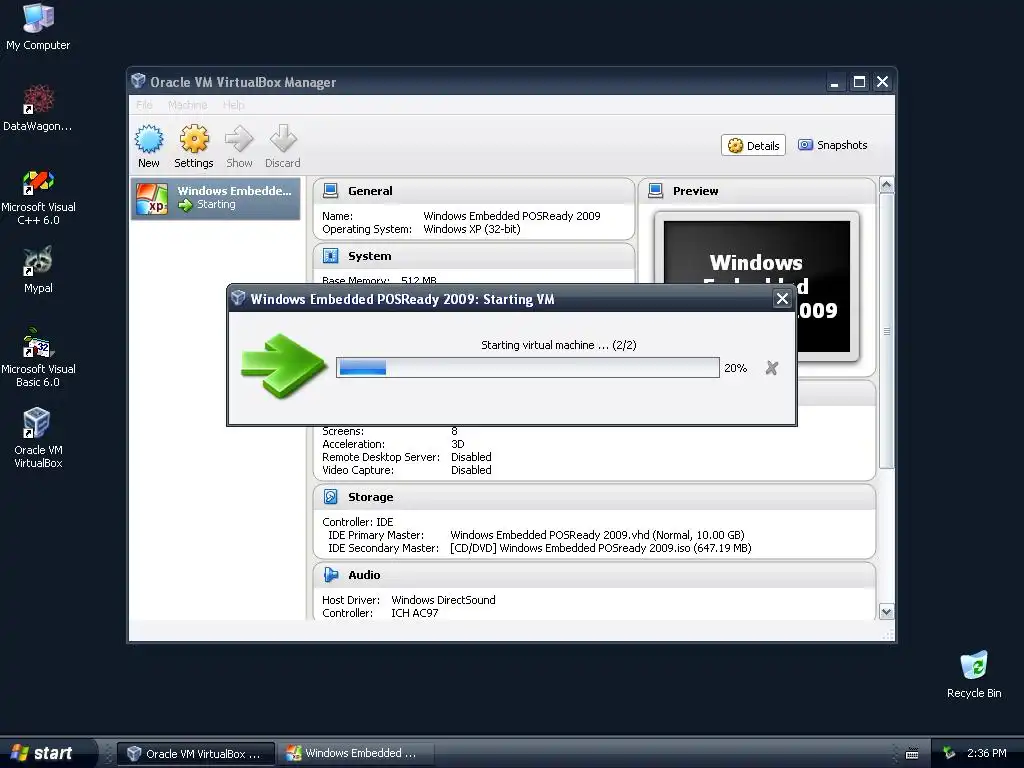Open VM Settings gear icon

click(194, 139)
